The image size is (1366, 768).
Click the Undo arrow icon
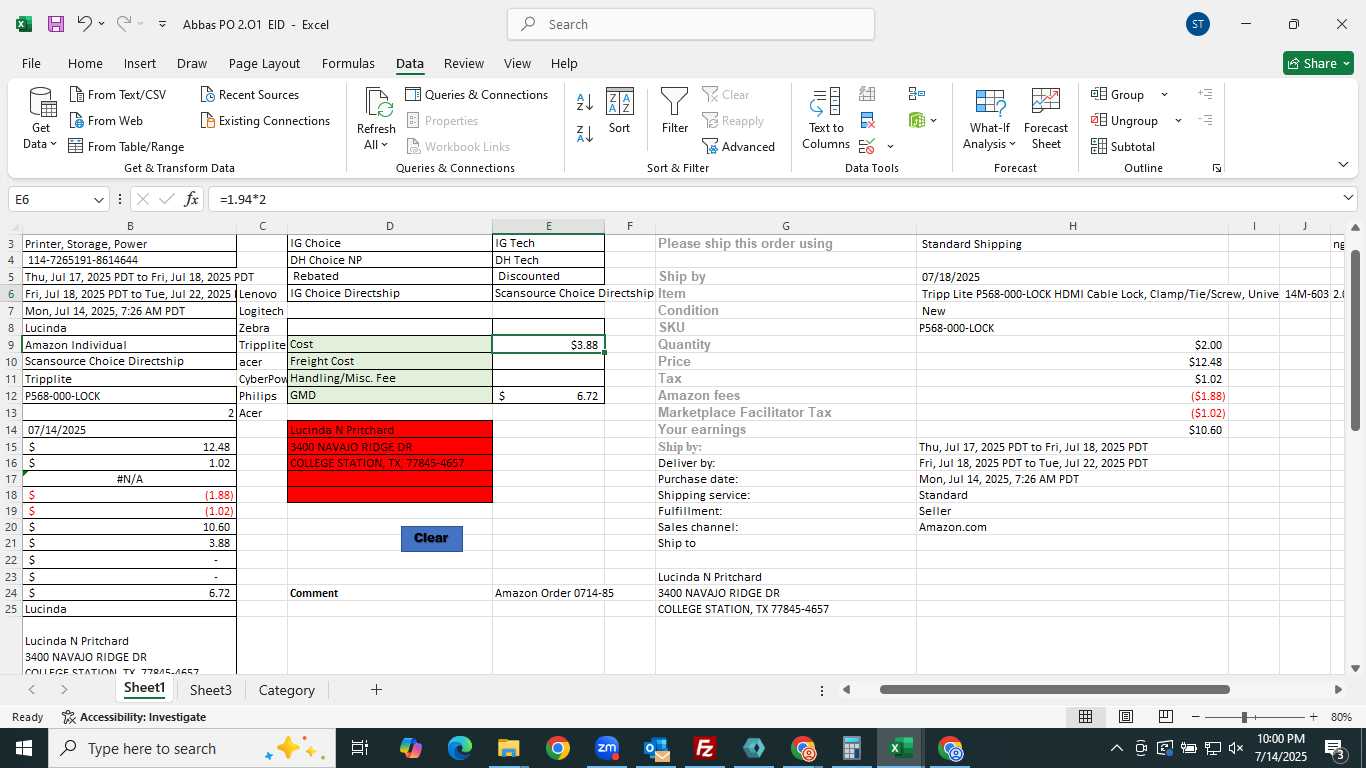click(85, 24)
